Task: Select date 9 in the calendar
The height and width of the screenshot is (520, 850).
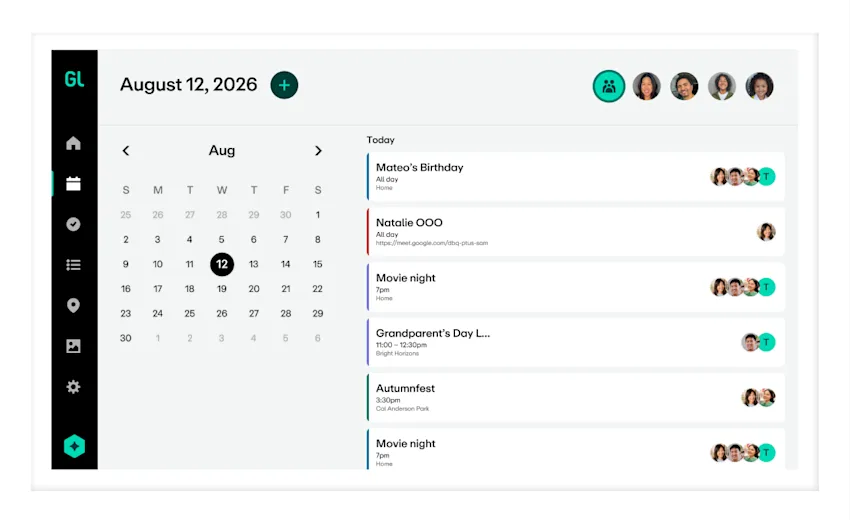Action: click(x=126, y=264)
